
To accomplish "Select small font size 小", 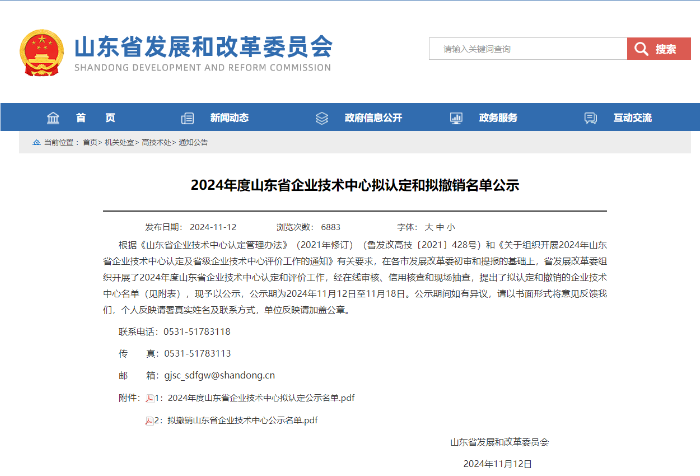I will [451, 227].
